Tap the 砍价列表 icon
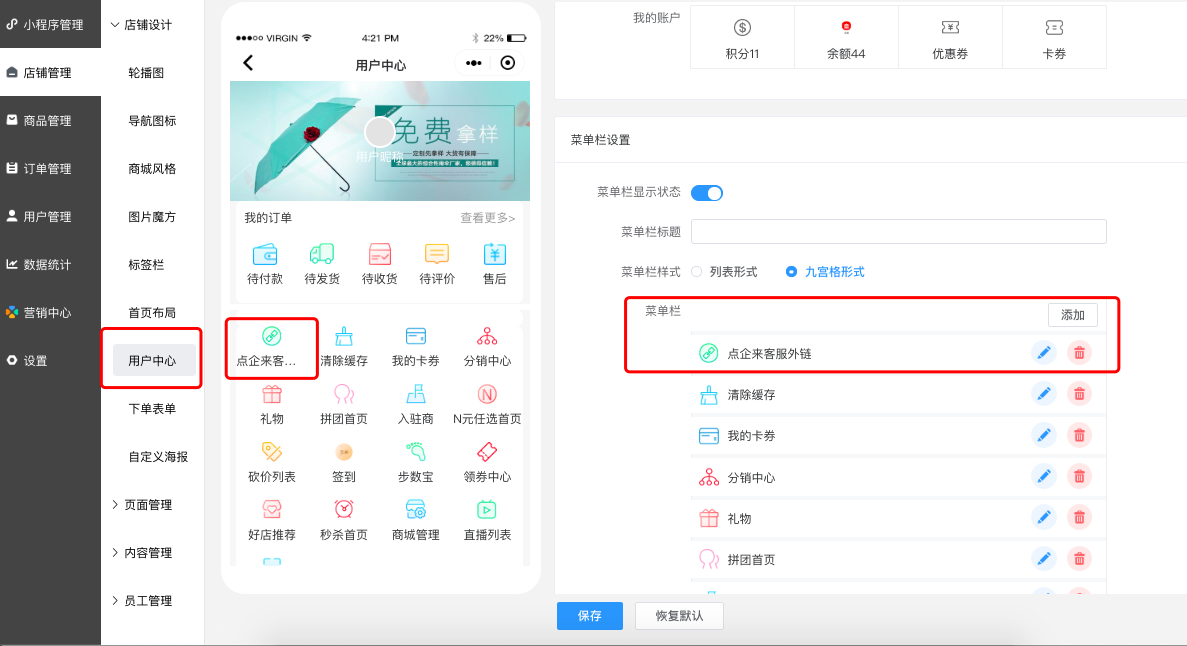 [x=272, y=452]
